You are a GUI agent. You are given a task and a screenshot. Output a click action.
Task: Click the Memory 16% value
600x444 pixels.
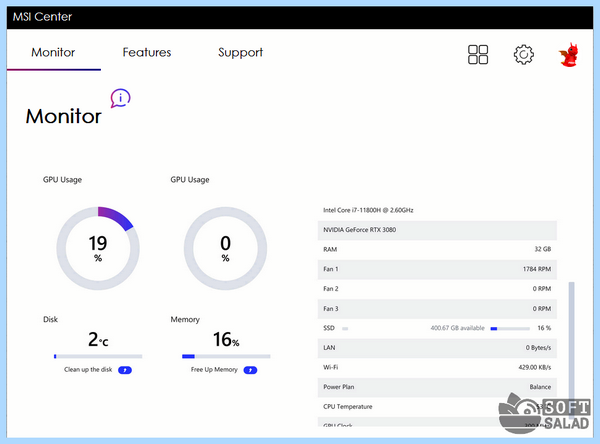226,340
